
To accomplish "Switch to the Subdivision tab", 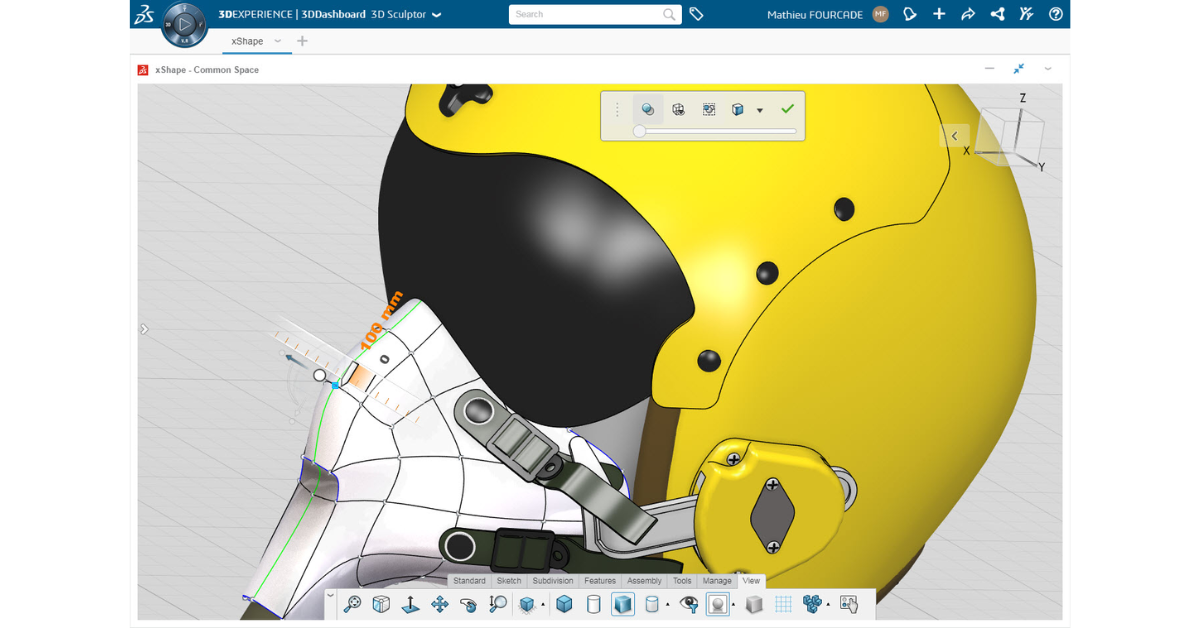I will [553, 580].
